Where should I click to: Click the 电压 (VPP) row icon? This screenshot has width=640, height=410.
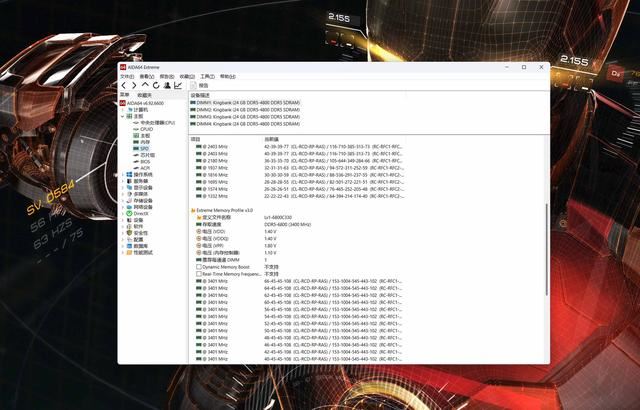pyautogui.click(x=199, y=246)
